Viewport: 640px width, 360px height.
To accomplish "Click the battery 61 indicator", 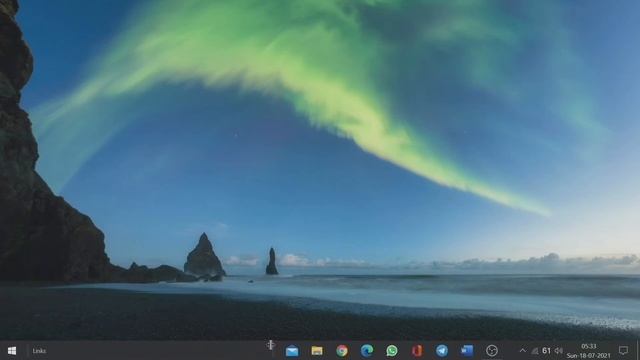I will [x=547, y=351].
